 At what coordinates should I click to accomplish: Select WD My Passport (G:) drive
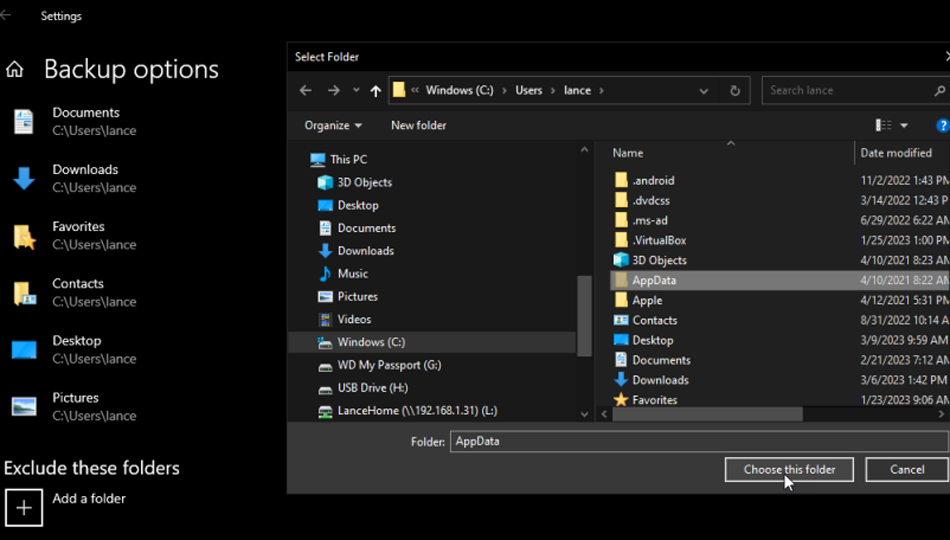(388, 365)
